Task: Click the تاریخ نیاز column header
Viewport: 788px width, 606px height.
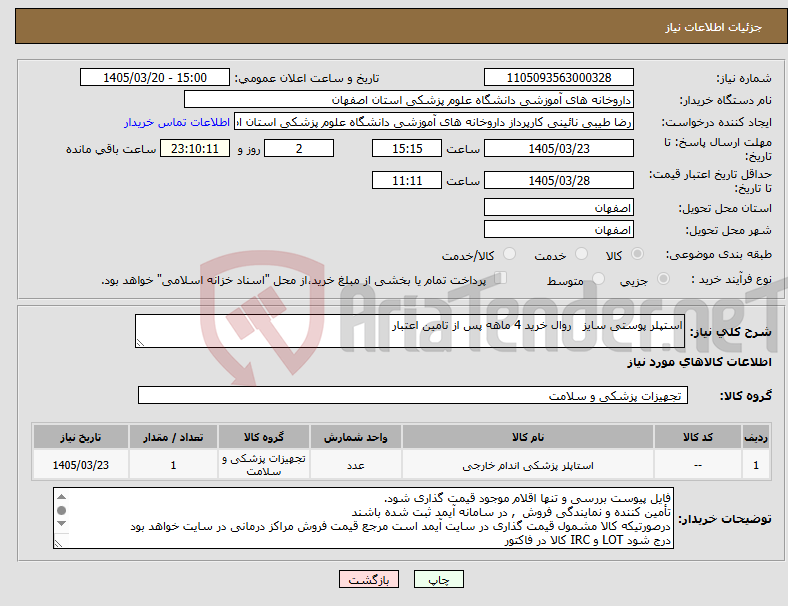Action: click(x=80, y=437)
